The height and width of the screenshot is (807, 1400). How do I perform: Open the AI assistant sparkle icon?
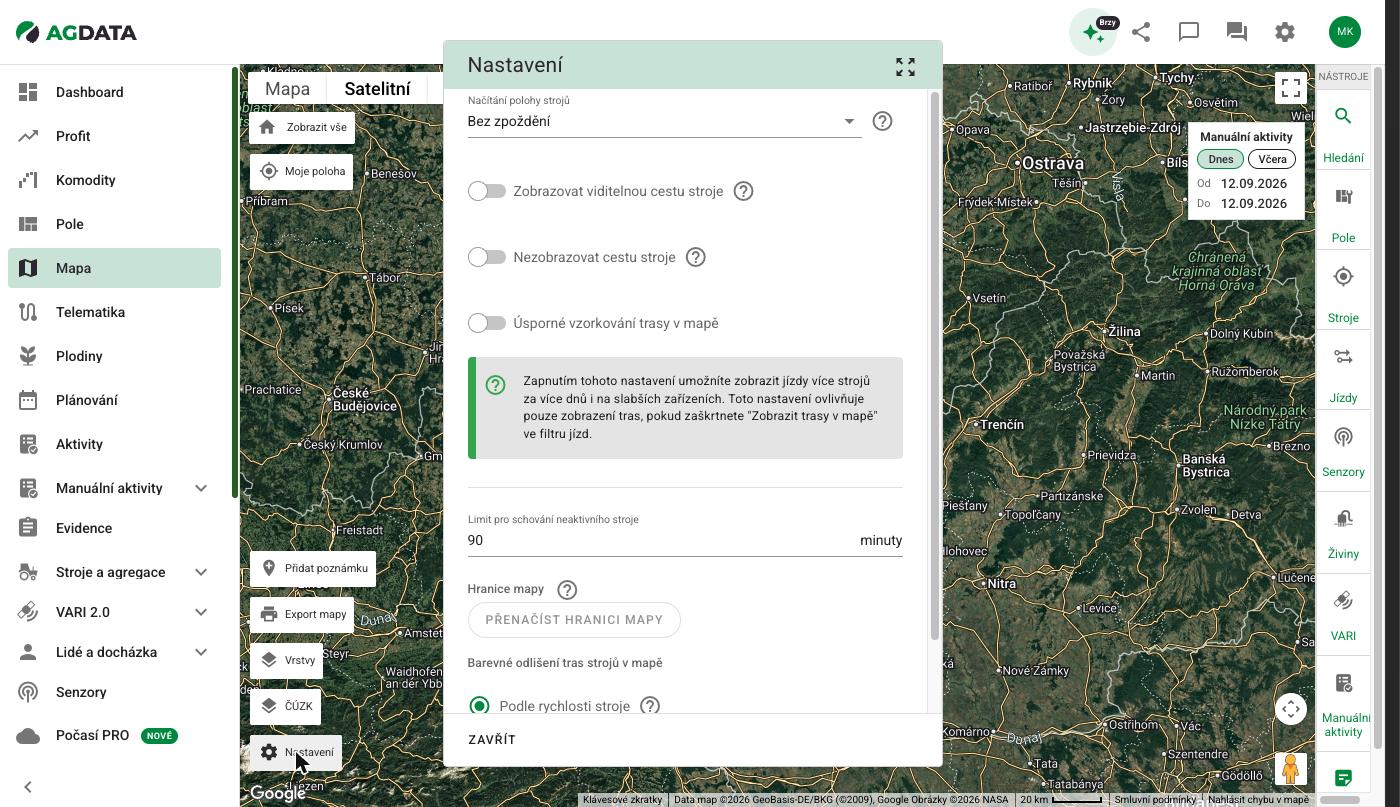click(1093, 32)
